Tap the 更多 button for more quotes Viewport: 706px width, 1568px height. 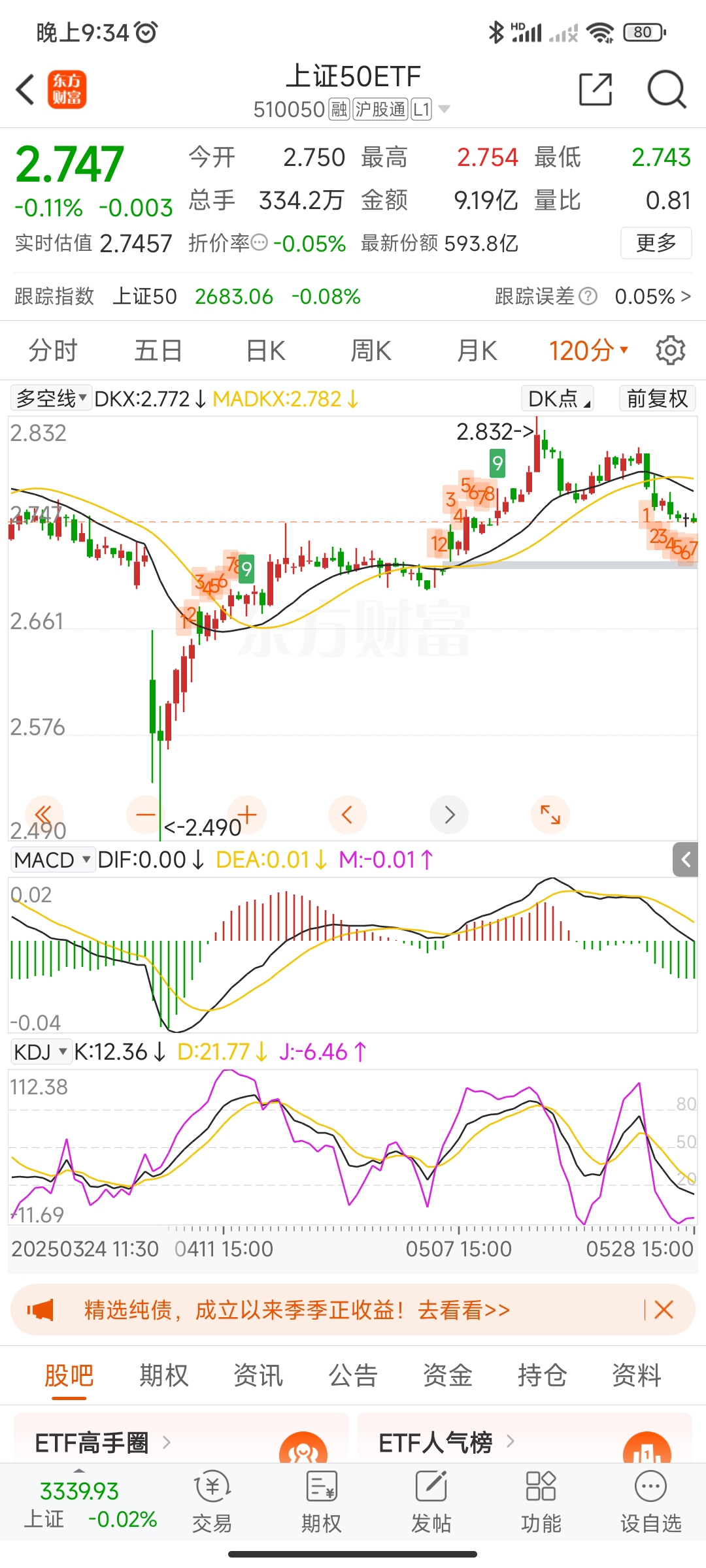tap(656, 243)
